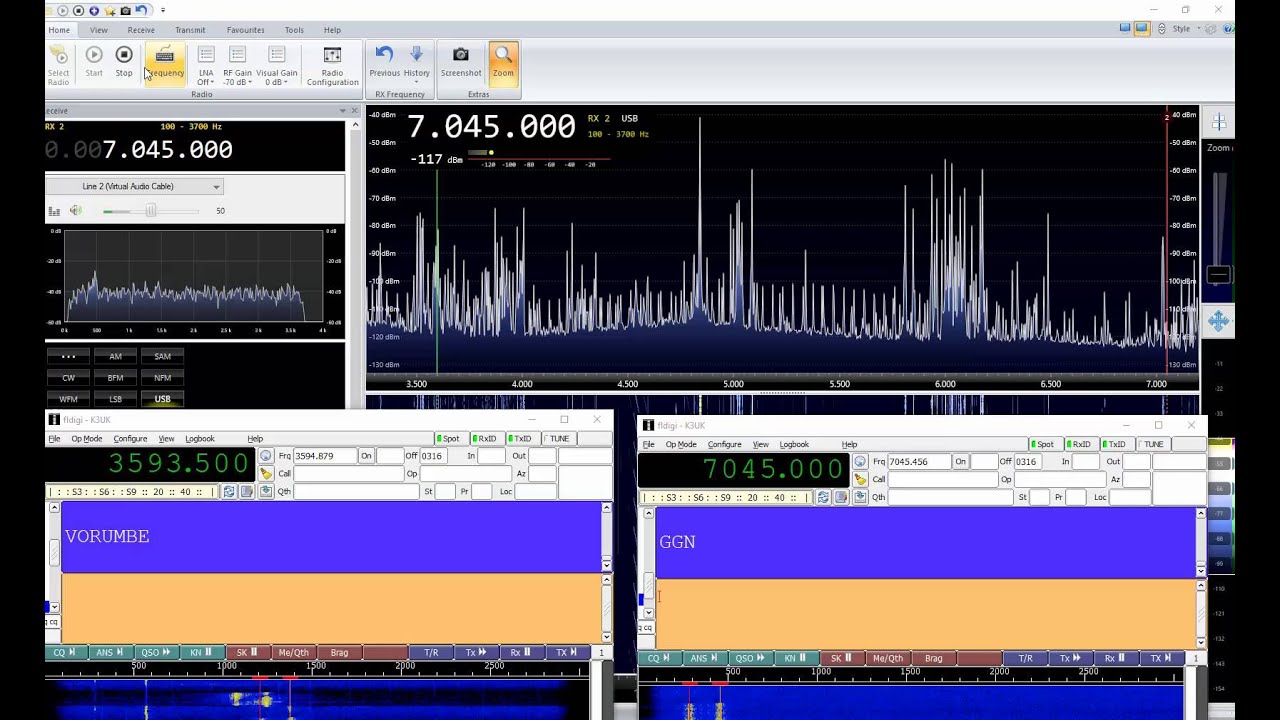Open the Receive panel menu arrow
The image size is (1280, 720).
tap(342, 111)
